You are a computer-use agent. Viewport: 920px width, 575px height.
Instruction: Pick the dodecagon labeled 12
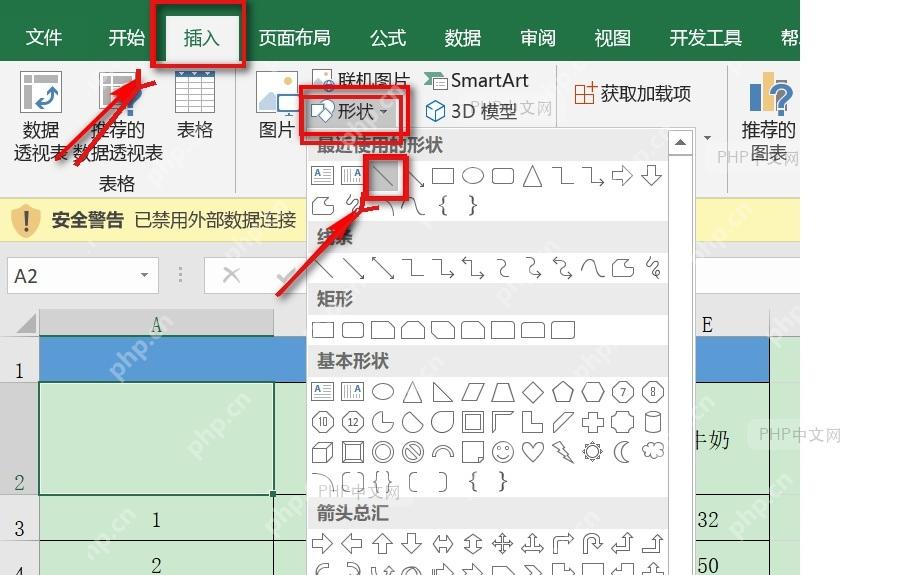[x=353, y=421]
